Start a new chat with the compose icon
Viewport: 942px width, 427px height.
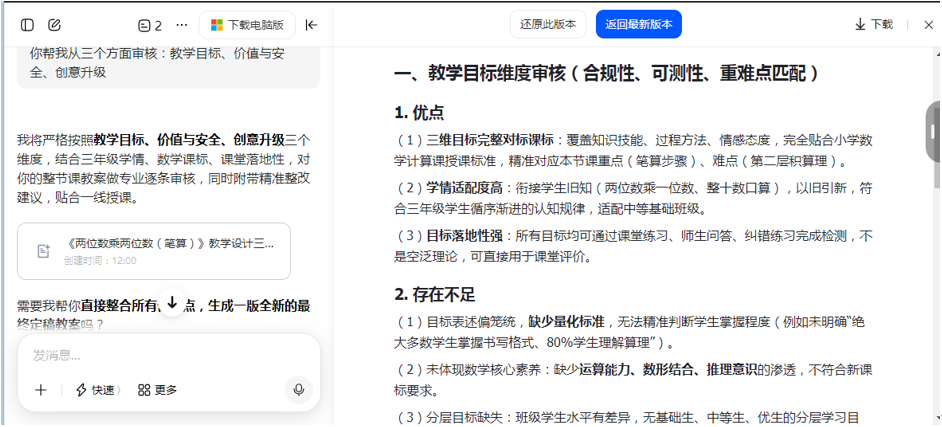(54, 25)
